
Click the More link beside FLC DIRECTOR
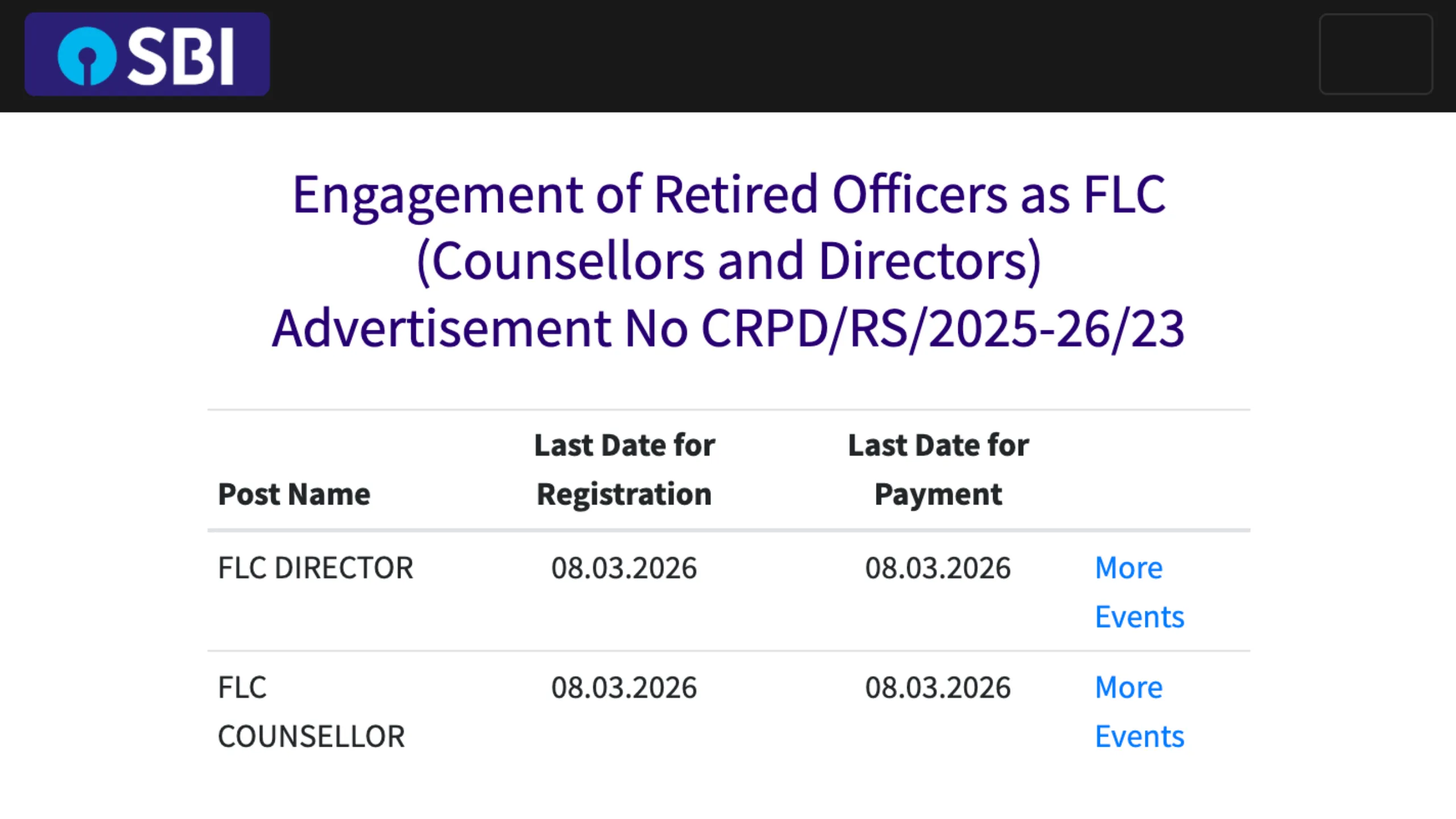click(x=1128, y=568)
